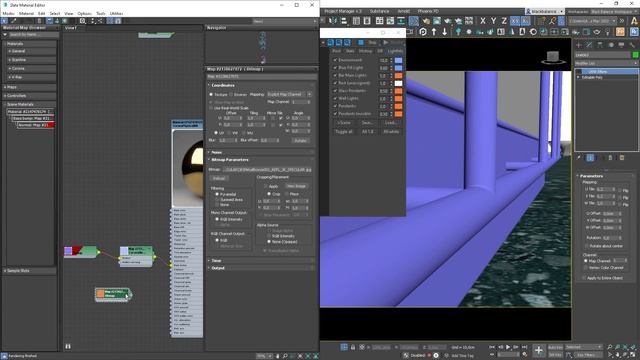Screen dimensions: 640x360
Task: Click the zoom extents icon in editor toolbar
Action: coord(83,21)
